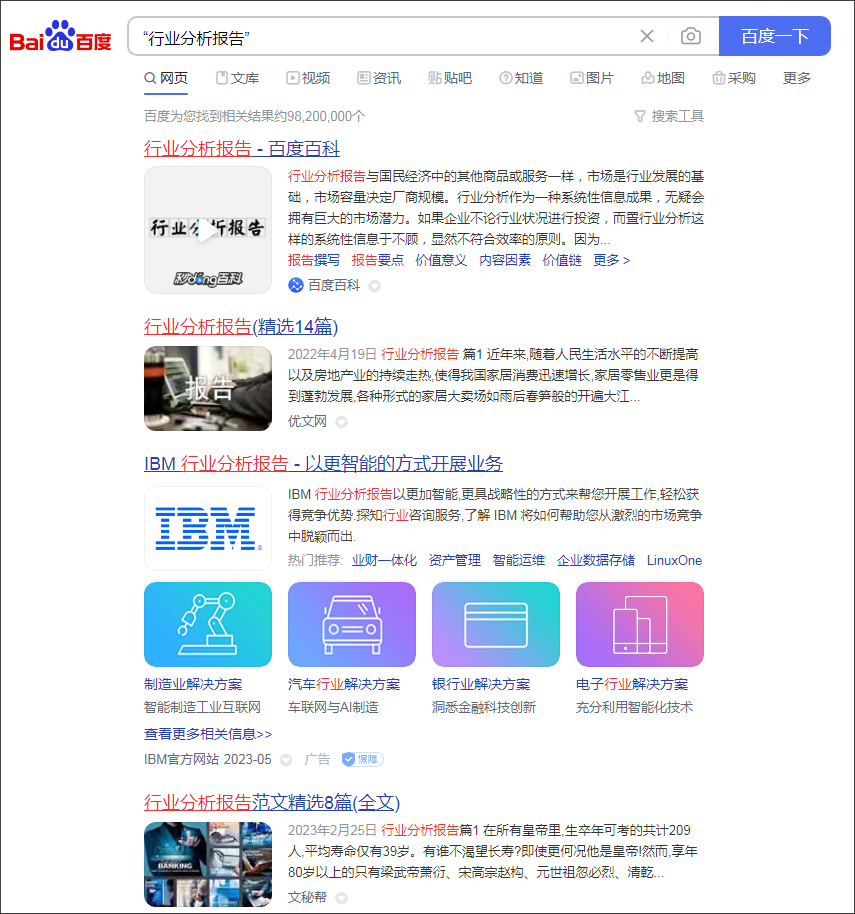Clear the search box with the X icon
This screenshot has height=914, width=855.
click(x=647, y=36)
